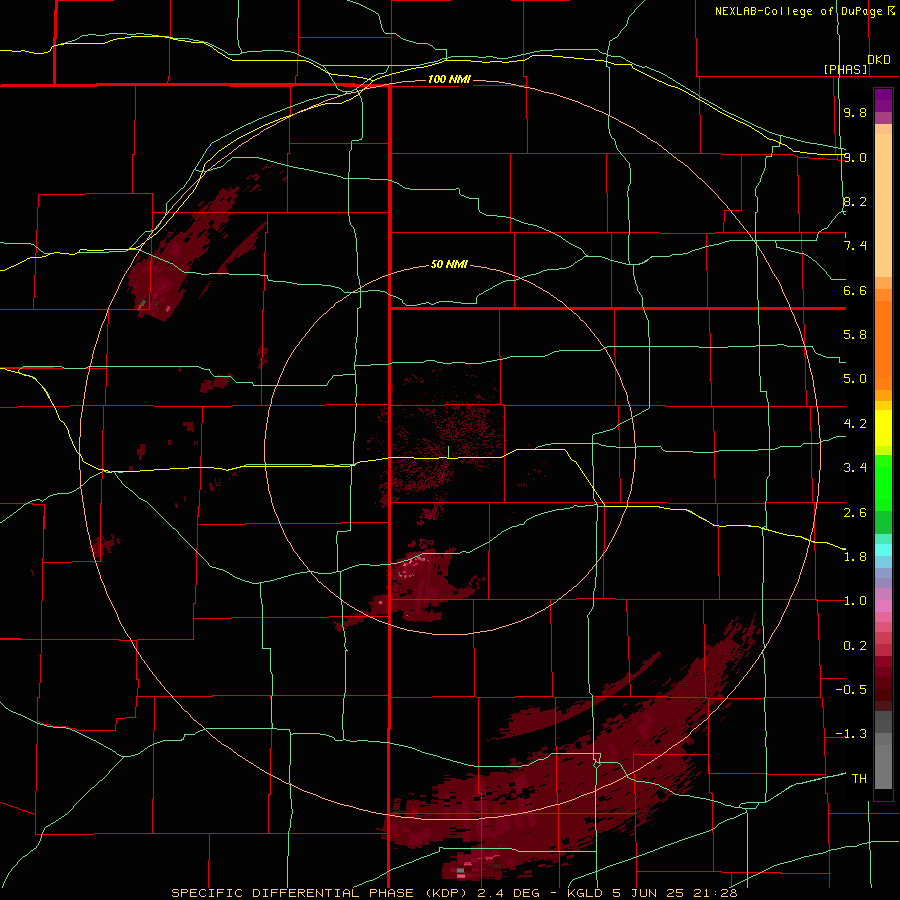Image resolution: width=900 pixels, height=900 pixels.
Task: Click the purple top band of the color bar
Action: pyautogui.click(x=883, y=100)
